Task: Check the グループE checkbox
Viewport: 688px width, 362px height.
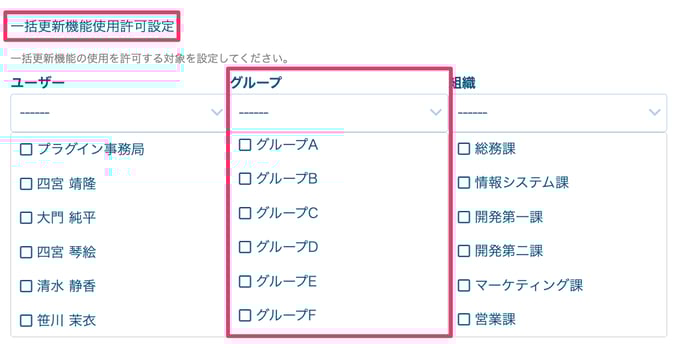Action: click(245, 281)
